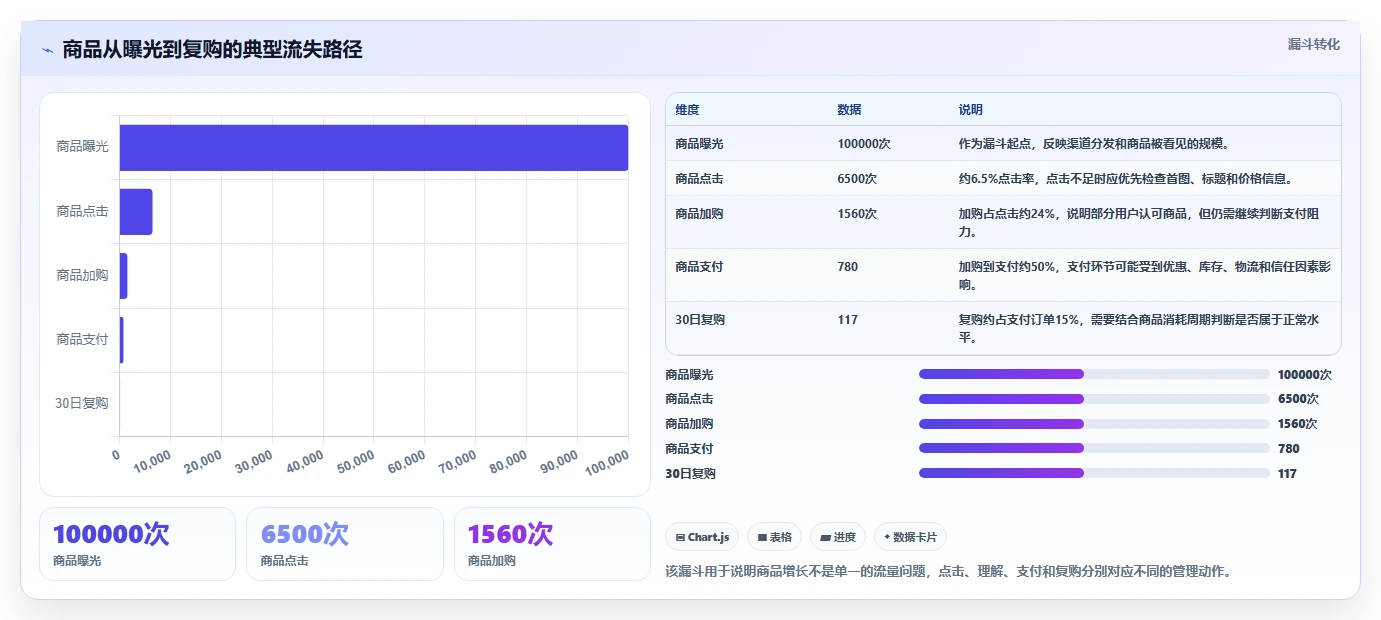Select the 进度 chip

tap(837, 537)
